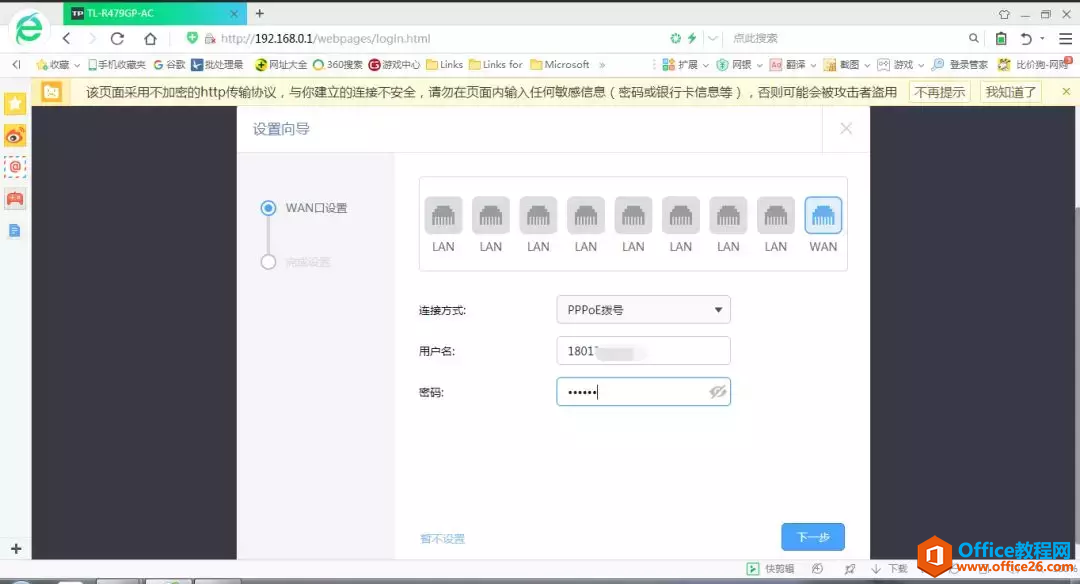Click the green shield security icon

click(x=192, y=38)
